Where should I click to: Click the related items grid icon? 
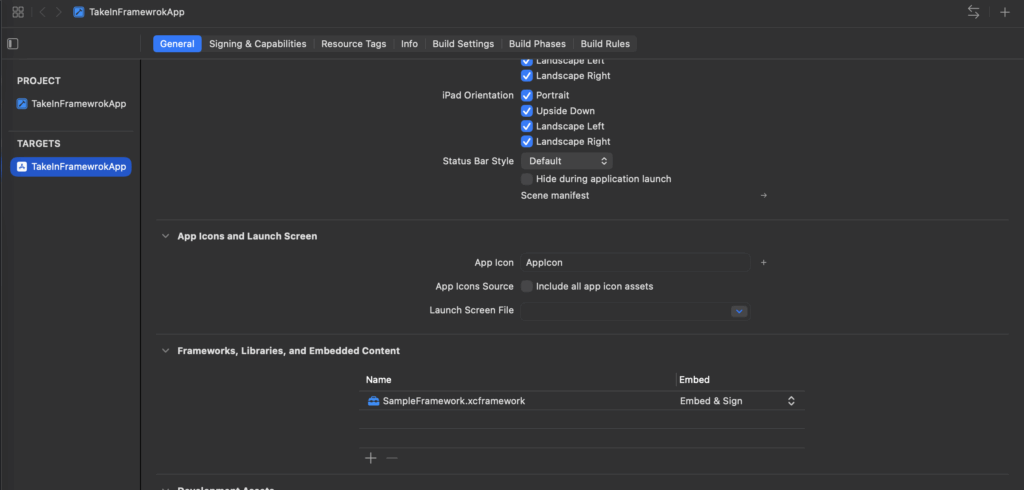[x=18, y=12]
